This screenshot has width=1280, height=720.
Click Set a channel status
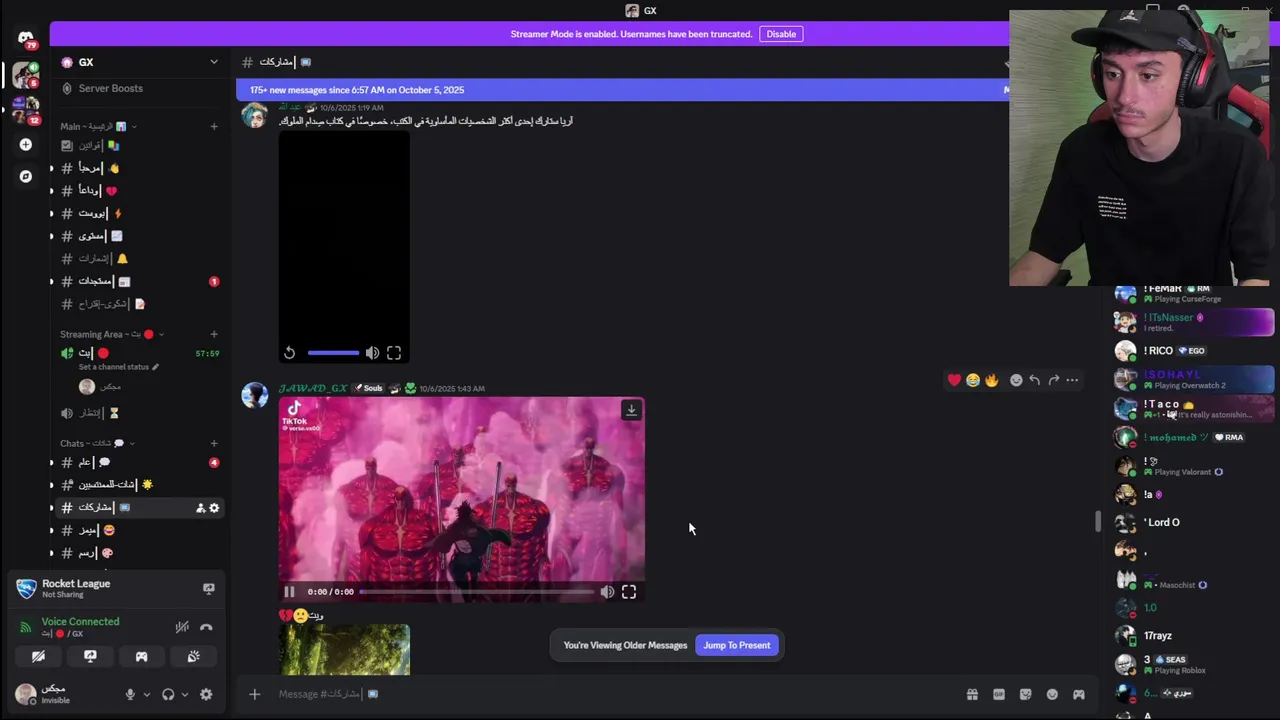(x=118, y=367)
